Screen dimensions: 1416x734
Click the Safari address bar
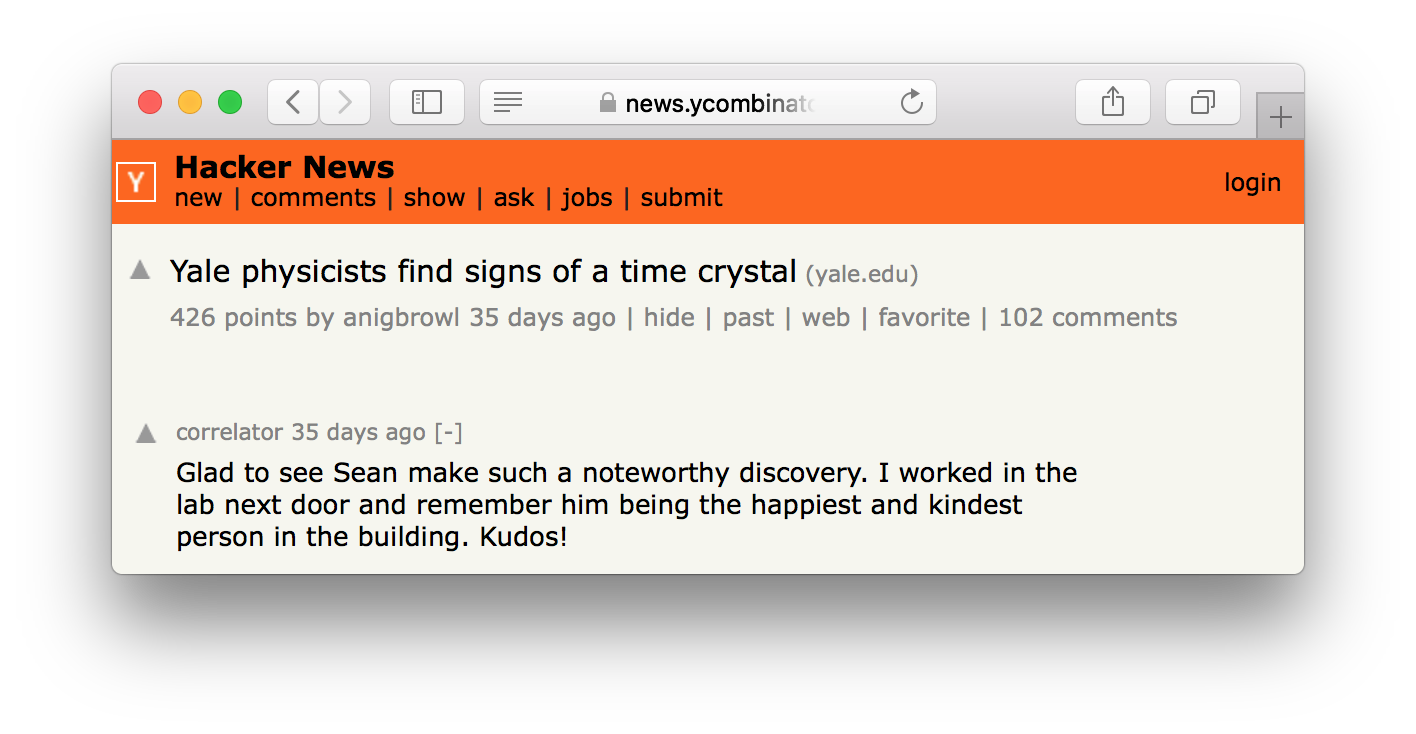720,102
